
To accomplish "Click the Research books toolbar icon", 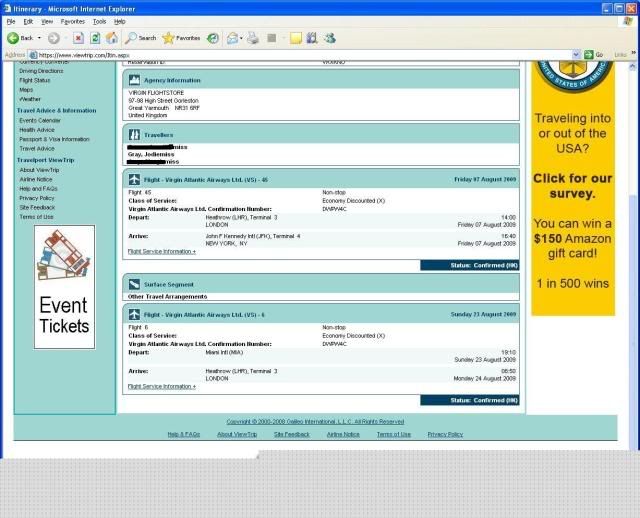I will point(312,38).
